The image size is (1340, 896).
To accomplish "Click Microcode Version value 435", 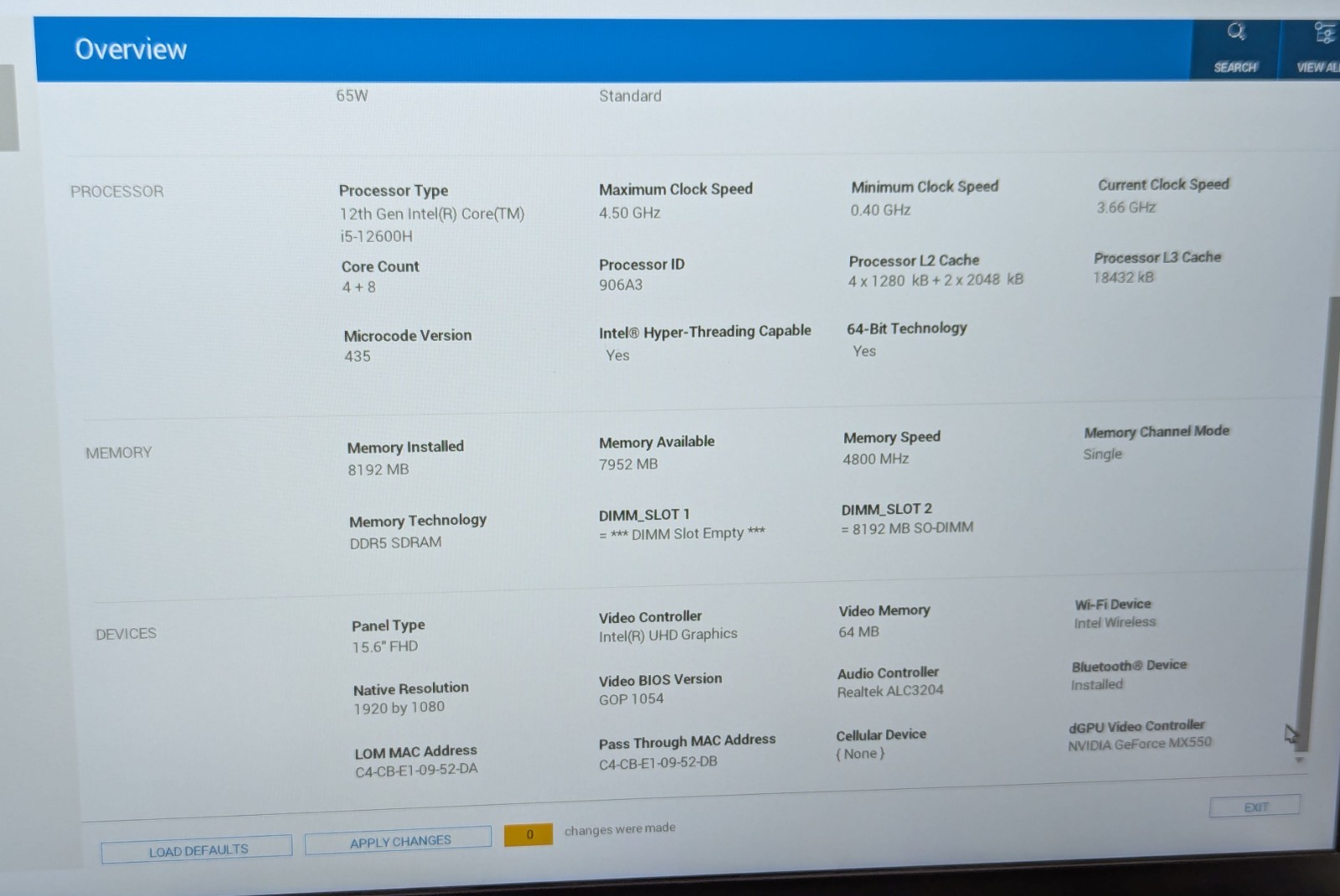I will point(358,356).
